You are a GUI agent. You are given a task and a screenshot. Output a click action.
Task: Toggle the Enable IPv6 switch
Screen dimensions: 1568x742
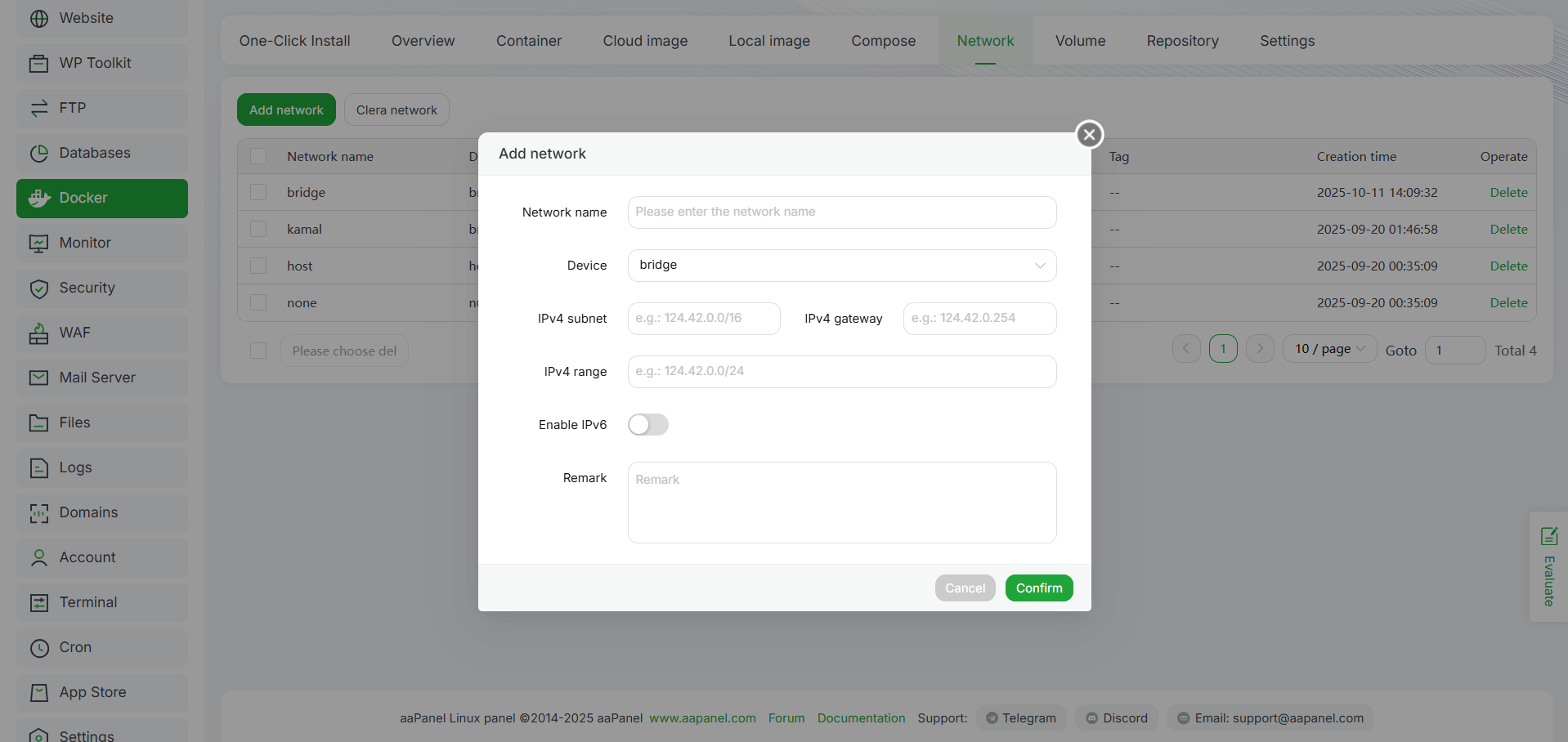point(648,424)
